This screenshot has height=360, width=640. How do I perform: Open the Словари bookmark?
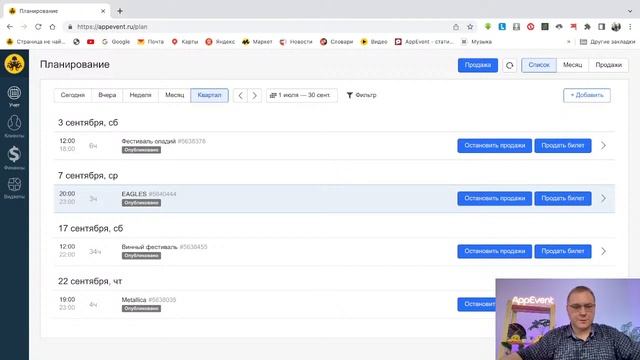tap(336, 42)
